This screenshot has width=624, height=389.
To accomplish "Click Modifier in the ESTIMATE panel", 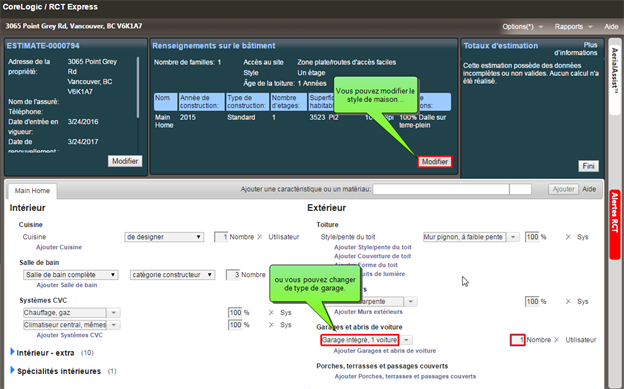I will 125,161.
